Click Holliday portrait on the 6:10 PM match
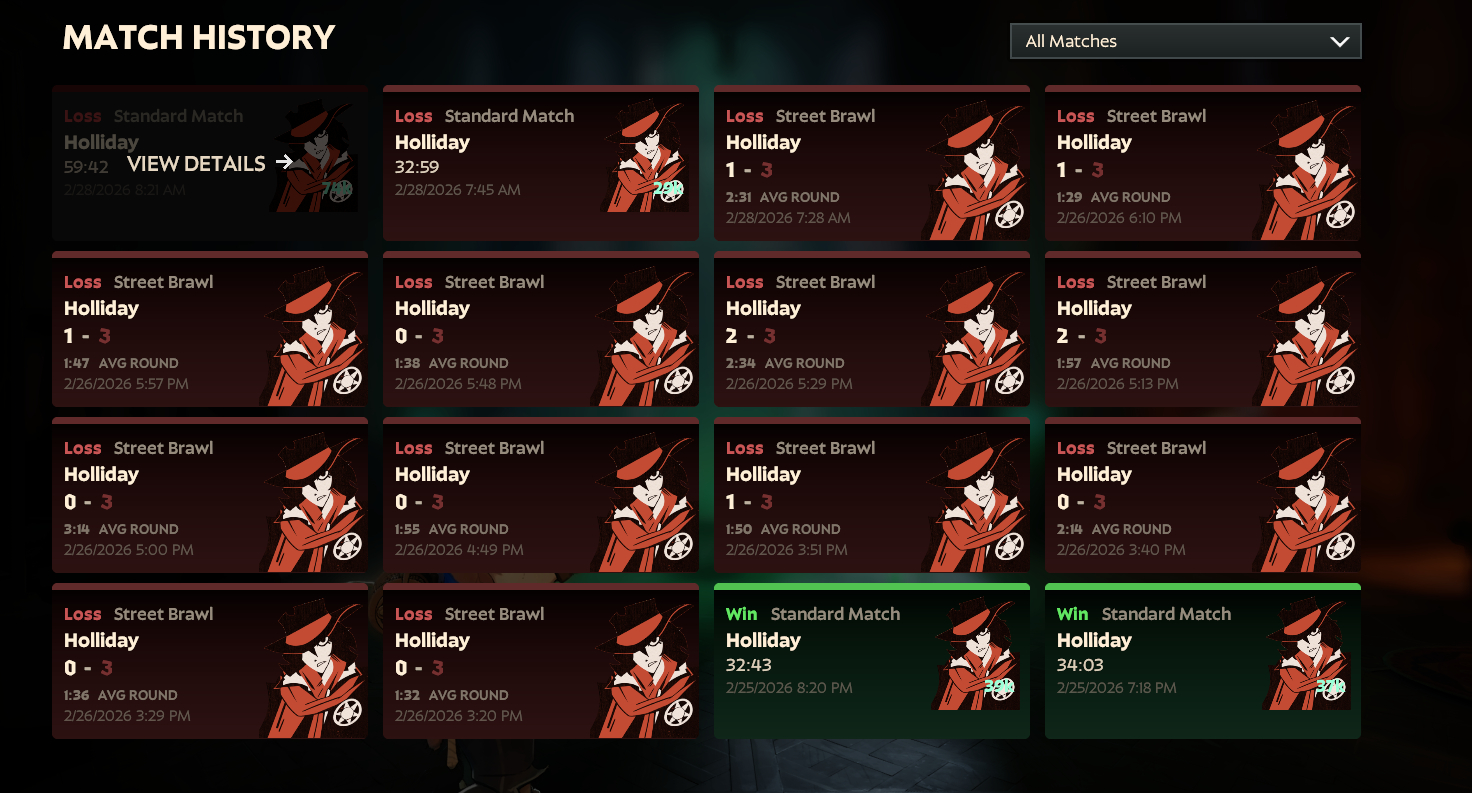The width and height of the screenshot is (1472, 793). [1306, 170]
